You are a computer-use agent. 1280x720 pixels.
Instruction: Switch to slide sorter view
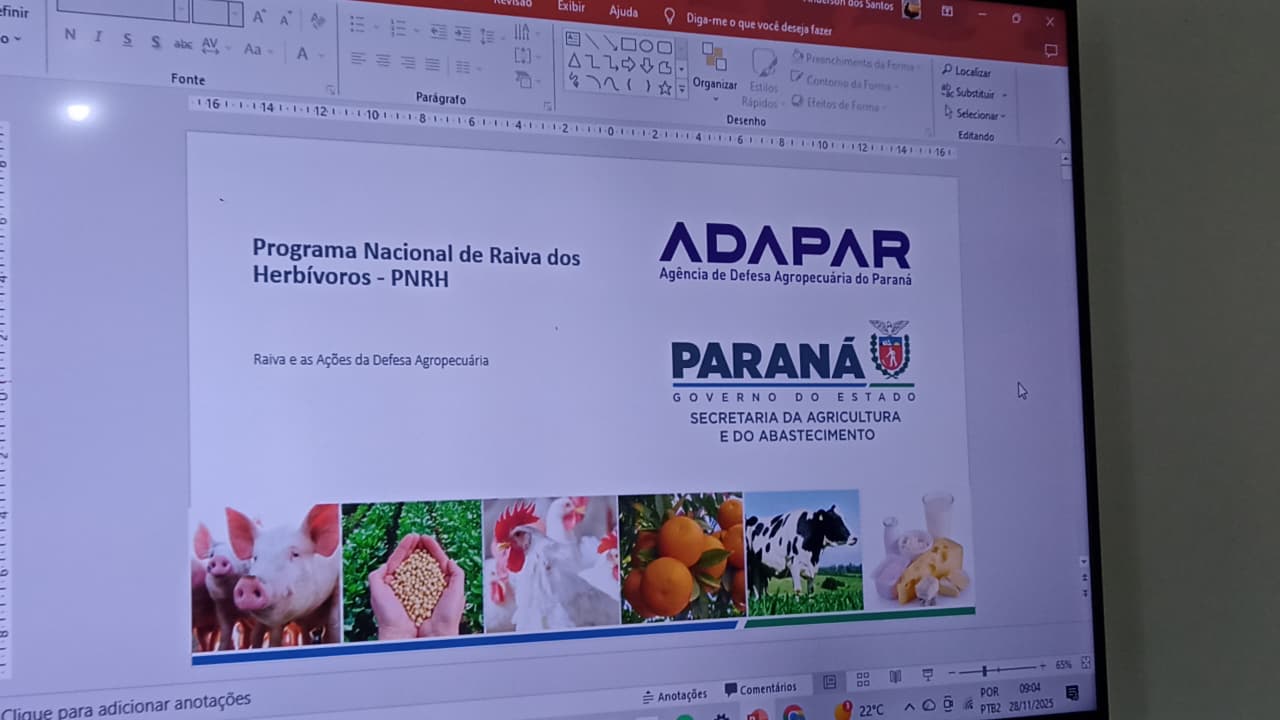tap(862, 679)
